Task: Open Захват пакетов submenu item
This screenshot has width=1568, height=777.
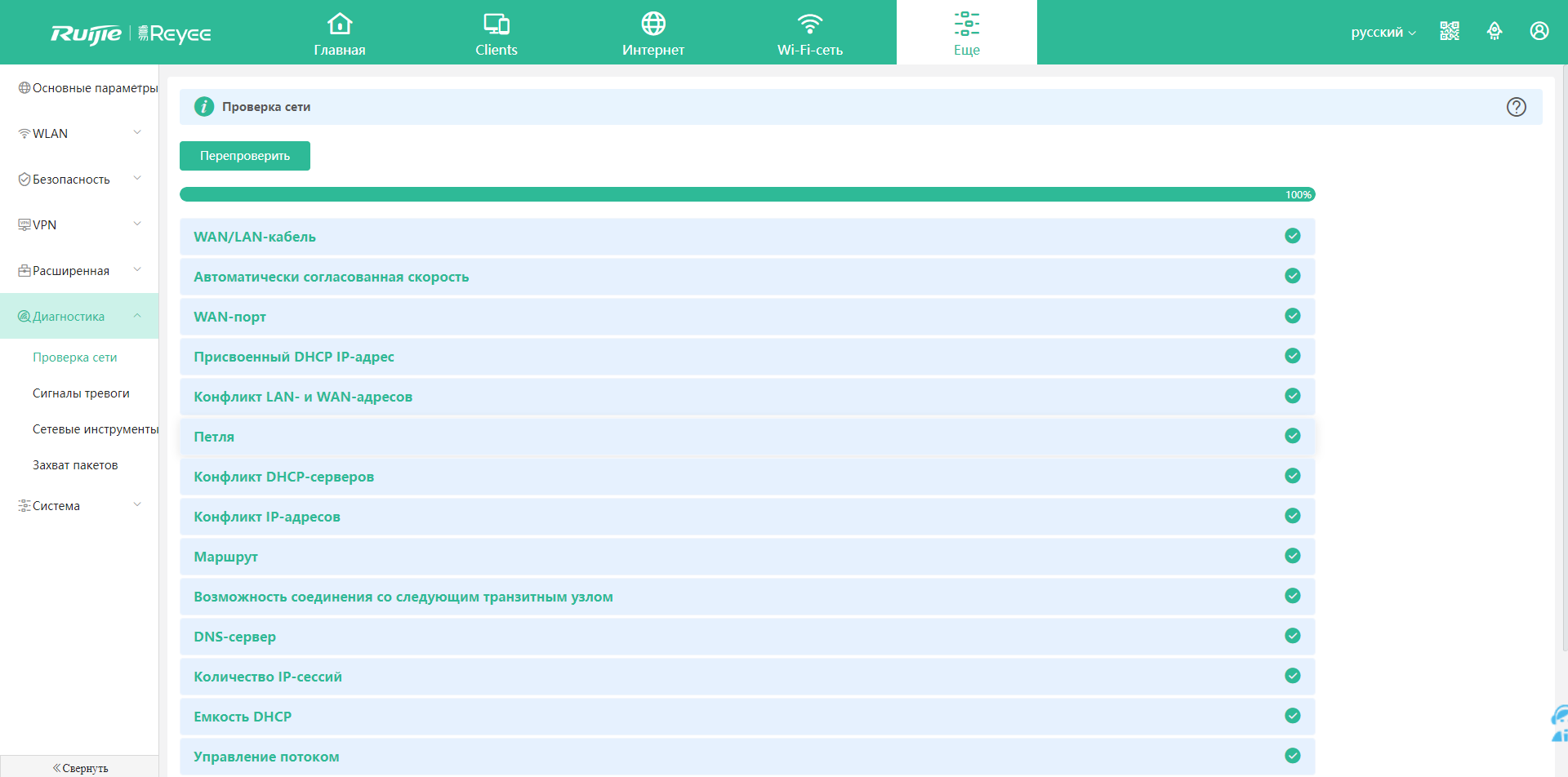Action: [x=75, y=465]
